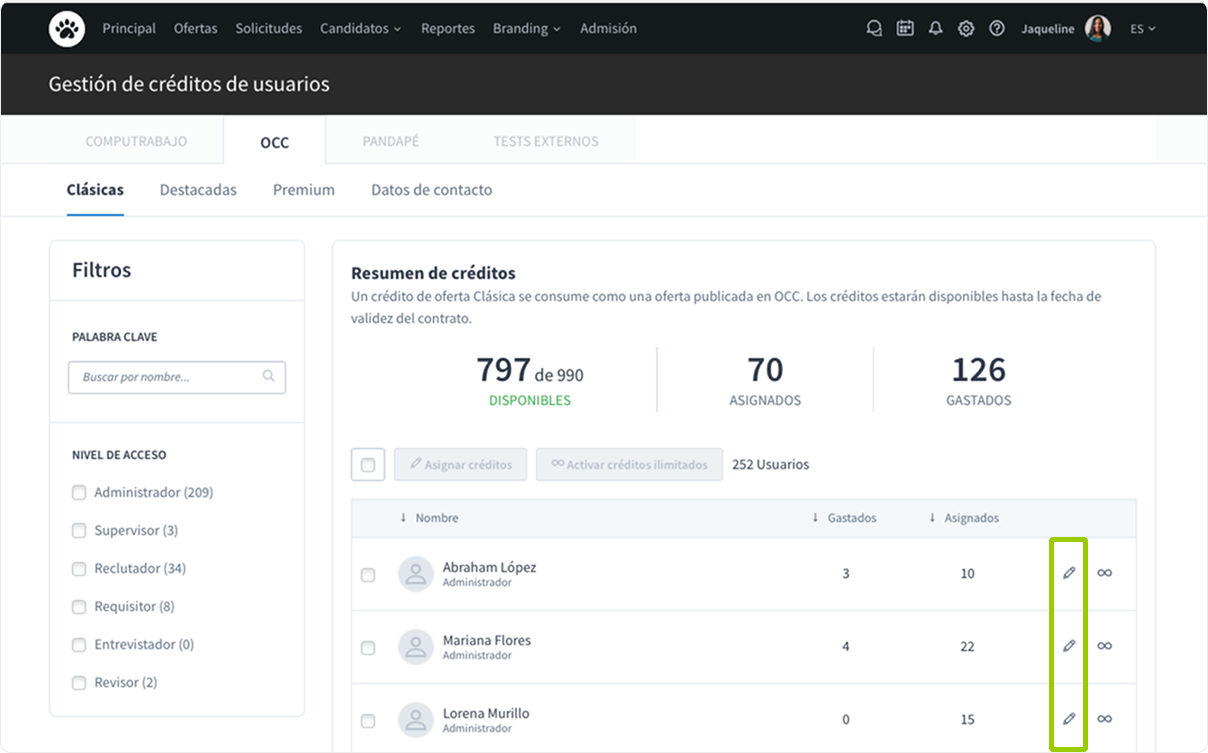This screenshot has height=753, width=1208.
Task: Click the help question mark icon
Action: pos(996,29)
